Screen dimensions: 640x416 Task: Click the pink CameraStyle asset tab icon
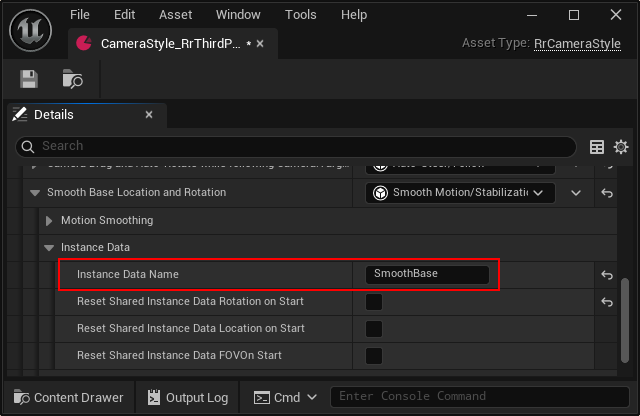[84, 43]
